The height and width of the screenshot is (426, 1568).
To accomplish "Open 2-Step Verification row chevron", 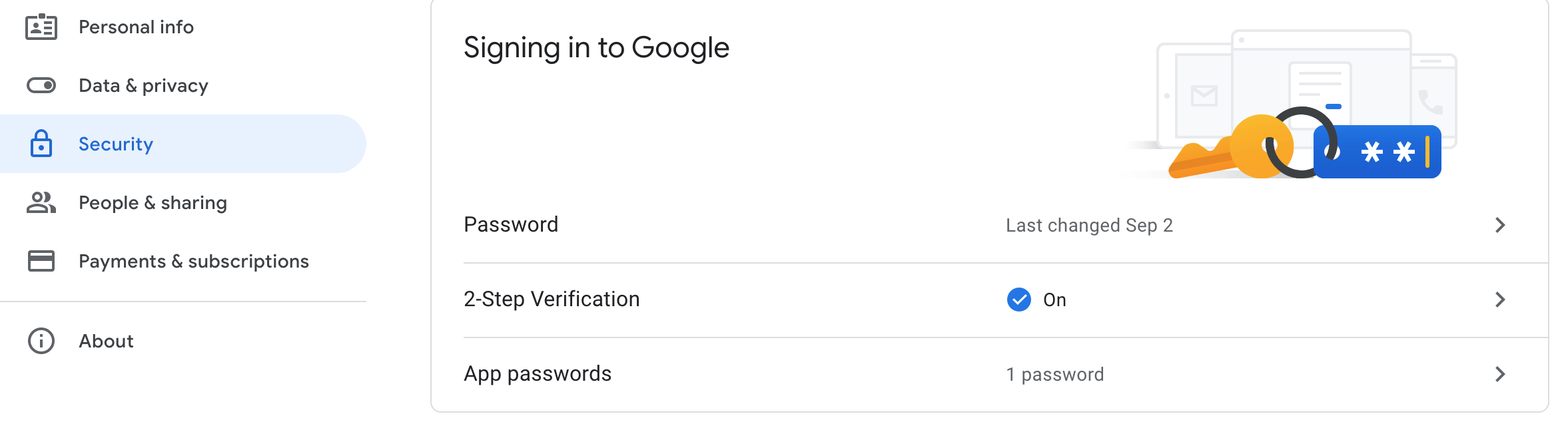I will [x=1500, y=300].
